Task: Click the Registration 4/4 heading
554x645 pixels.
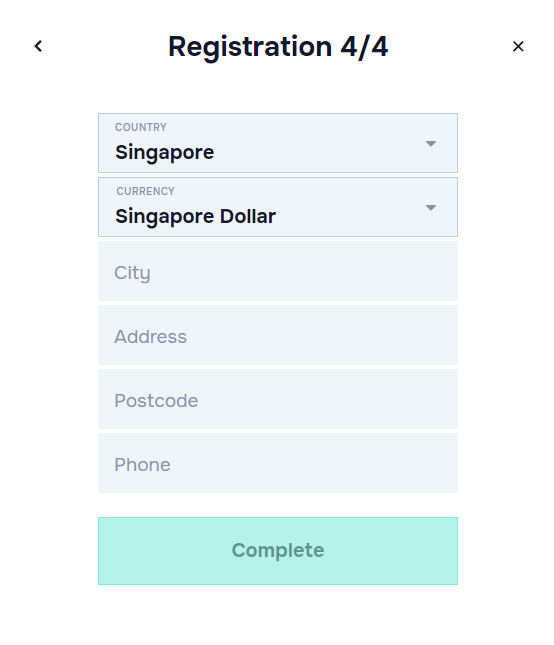Action: click(278, 46)
